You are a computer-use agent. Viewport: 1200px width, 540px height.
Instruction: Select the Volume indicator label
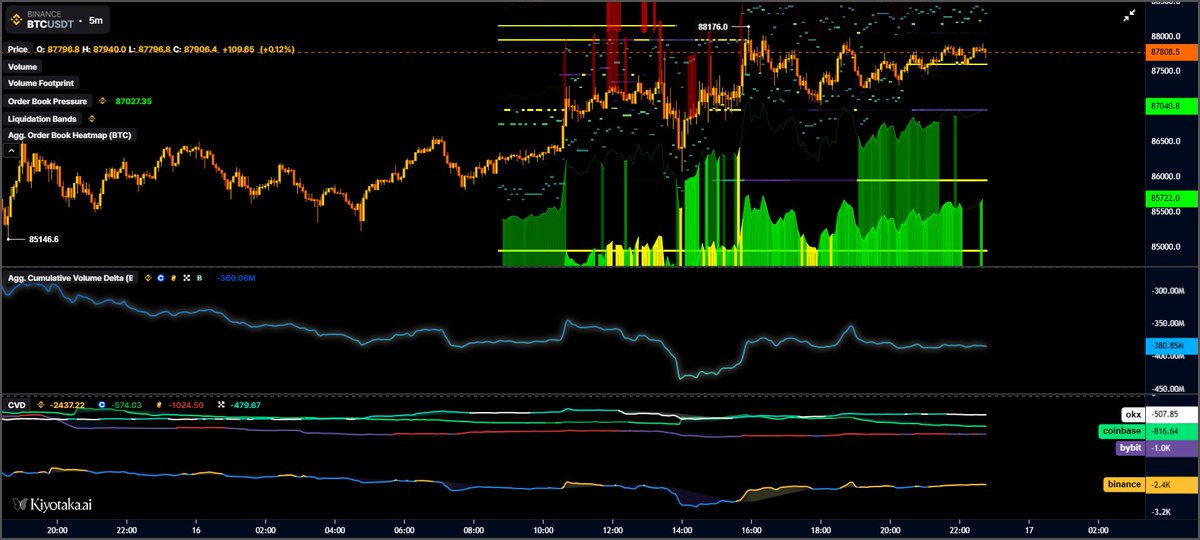23,66
